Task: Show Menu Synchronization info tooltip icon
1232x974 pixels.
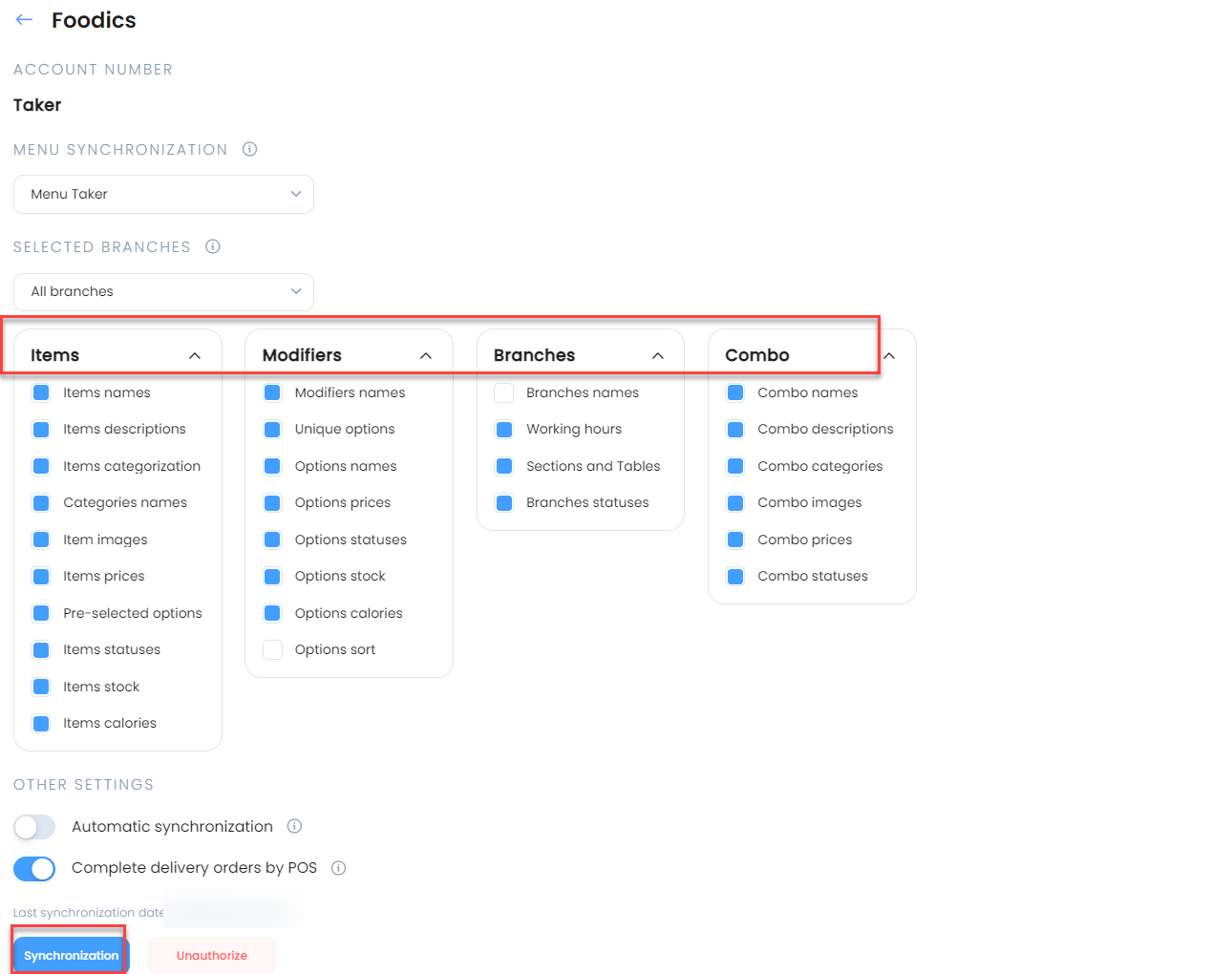Action: pos(250,149)
